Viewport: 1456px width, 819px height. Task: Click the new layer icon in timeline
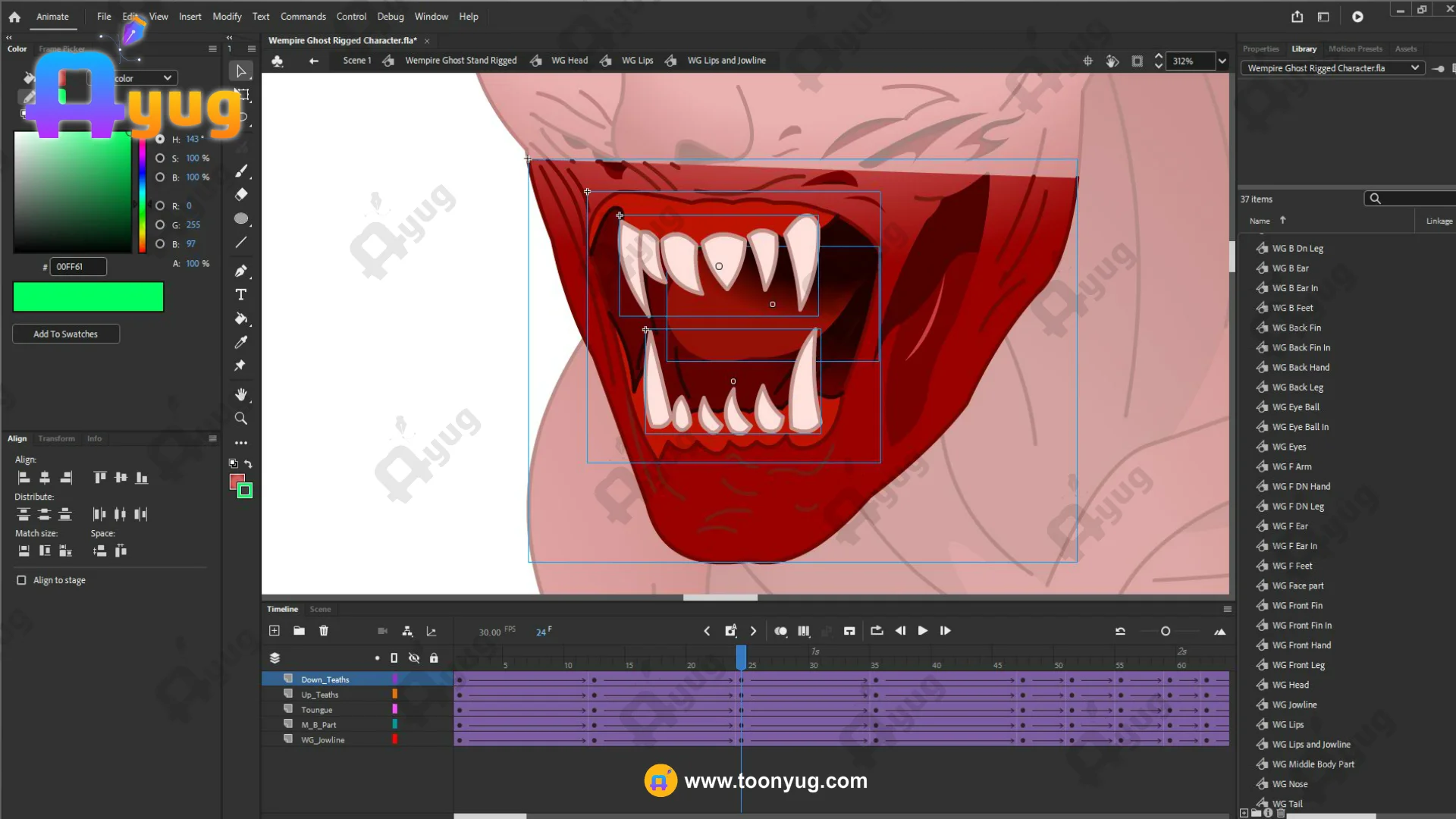coord(275,631)
